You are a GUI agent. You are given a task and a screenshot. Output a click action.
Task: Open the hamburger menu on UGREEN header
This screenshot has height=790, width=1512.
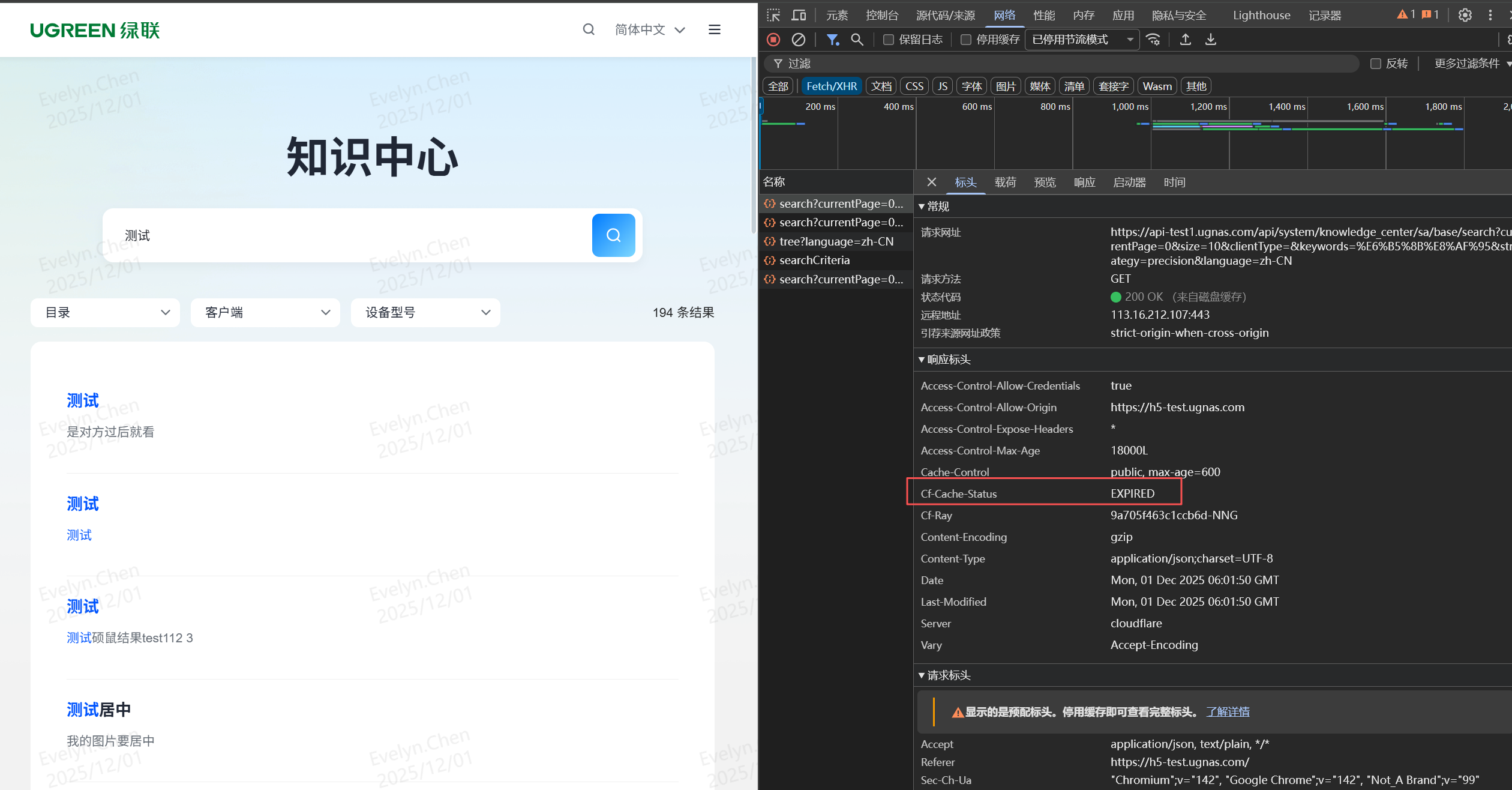click(714, 29)
